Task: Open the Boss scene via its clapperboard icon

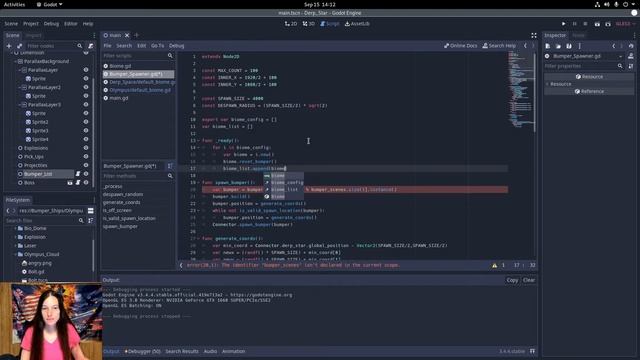Action: [x=70, y=182]
